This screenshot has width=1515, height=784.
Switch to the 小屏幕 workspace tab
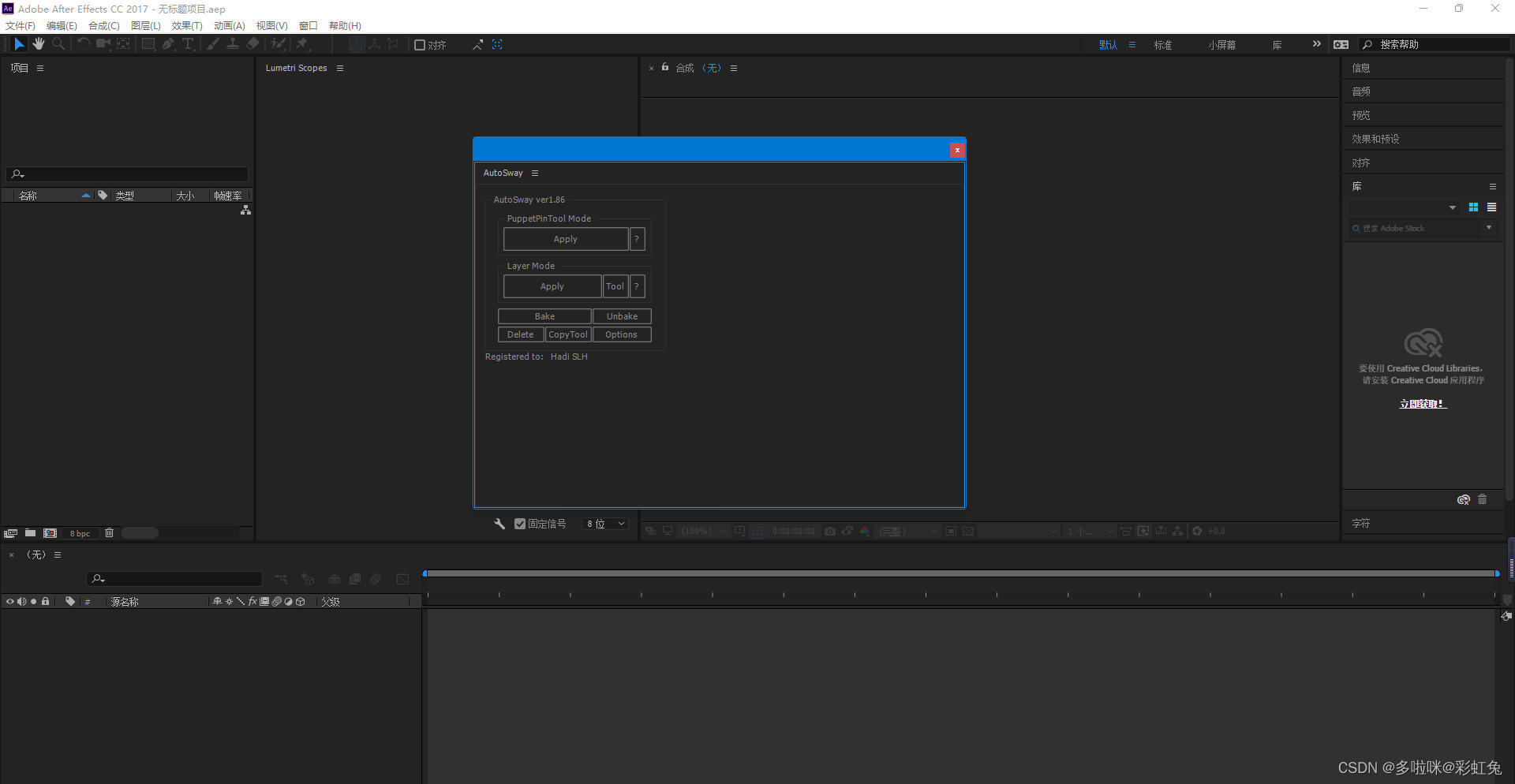(1221, 44)
